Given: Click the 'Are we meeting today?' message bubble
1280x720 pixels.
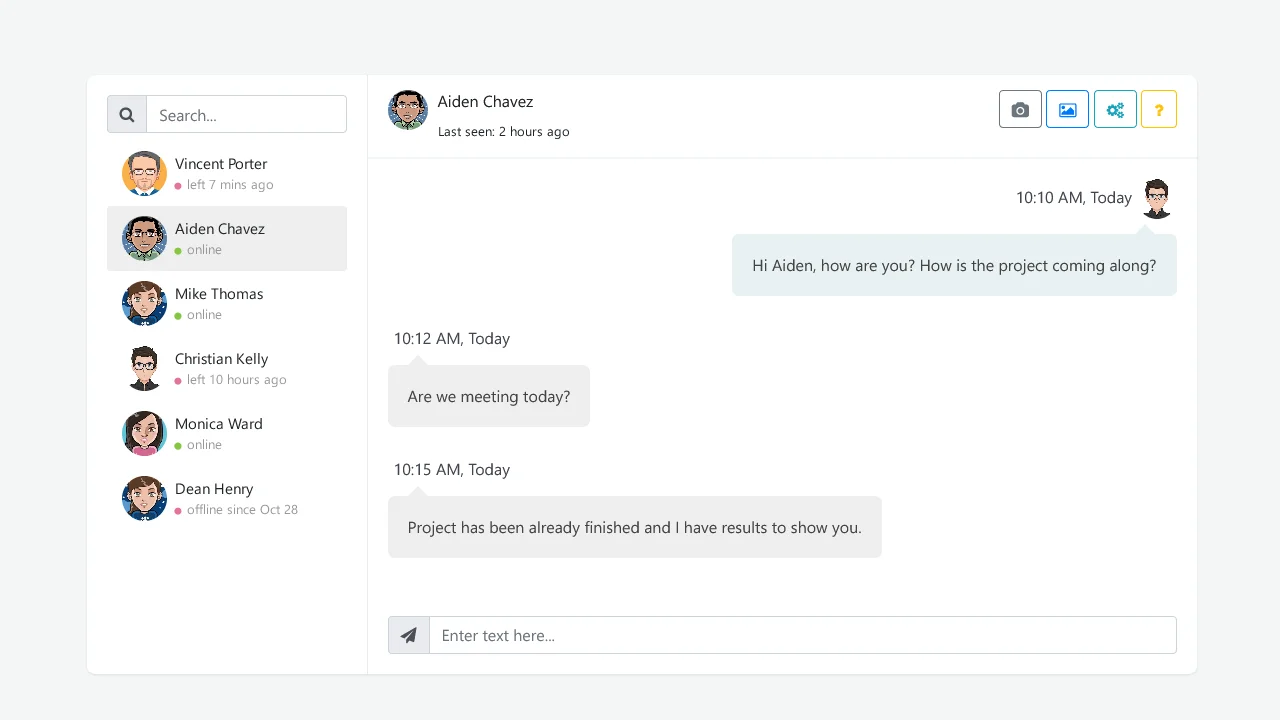Looking at the screenshot, I should tap(489, 396).
